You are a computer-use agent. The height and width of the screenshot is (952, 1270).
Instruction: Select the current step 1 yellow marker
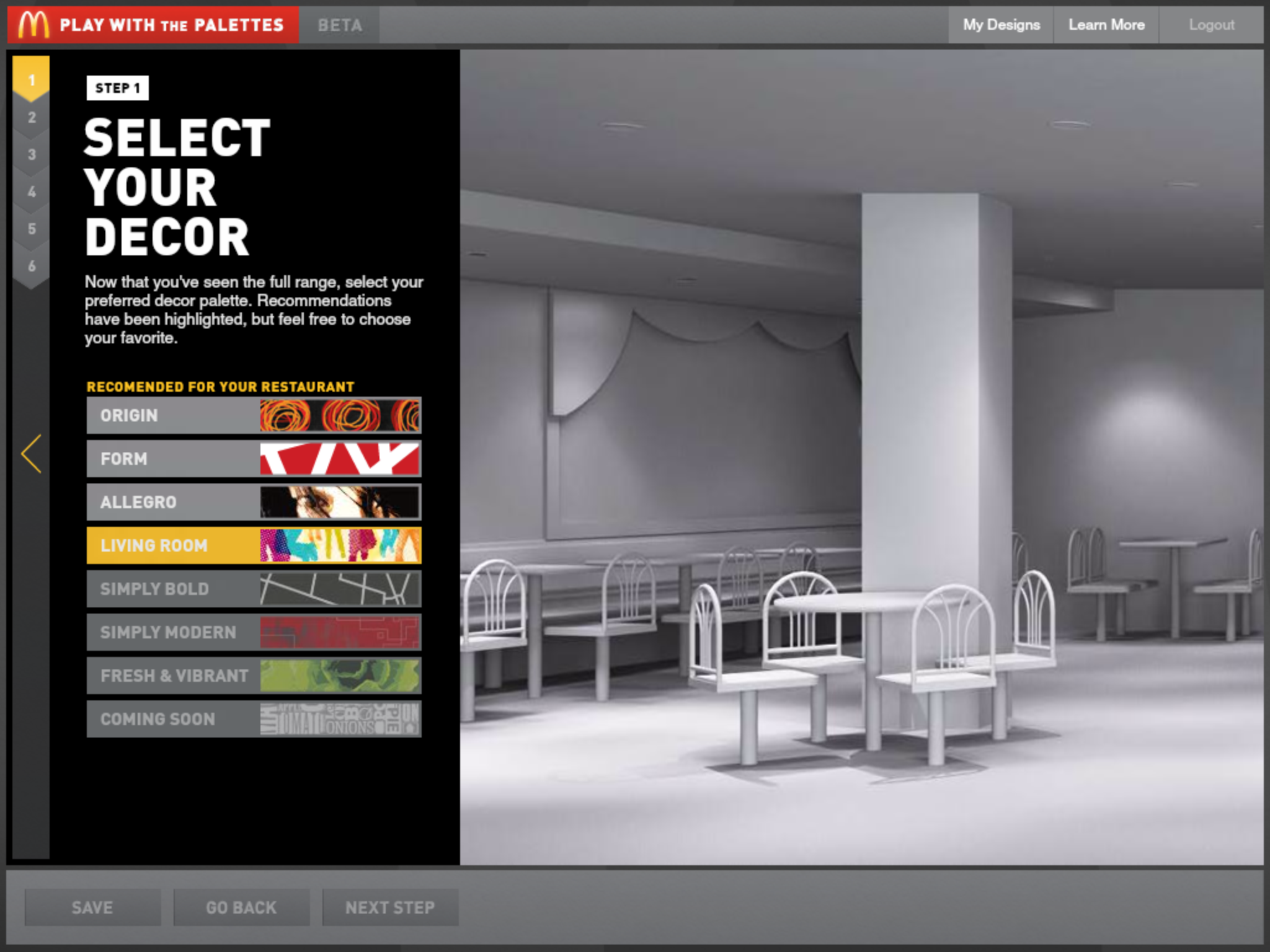pyautogui.click(x=32, y=79)
